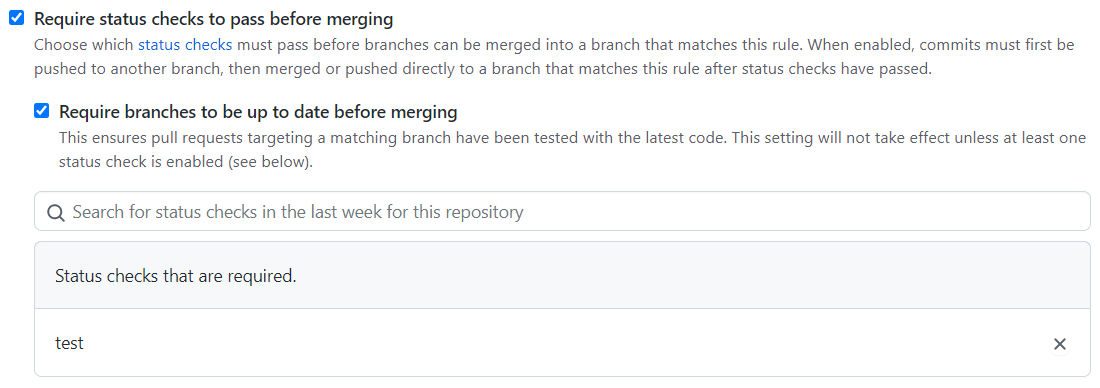The image size is (1100, 388).
Task: Click the empty area of the test row
Action: pyautogui.click(x=561, y=344)
